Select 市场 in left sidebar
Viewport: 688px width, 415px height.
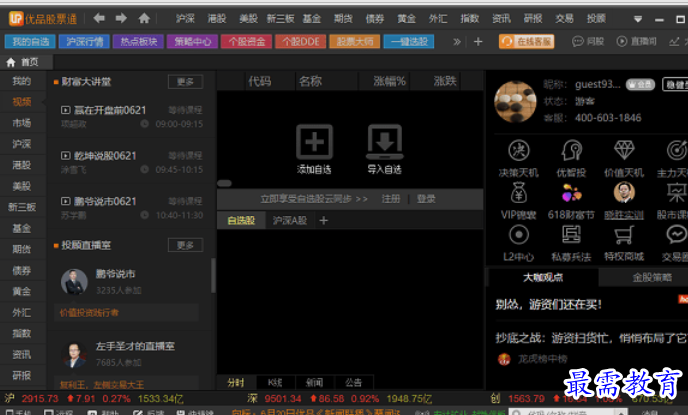pyautogui.click(x=22, y=123)
